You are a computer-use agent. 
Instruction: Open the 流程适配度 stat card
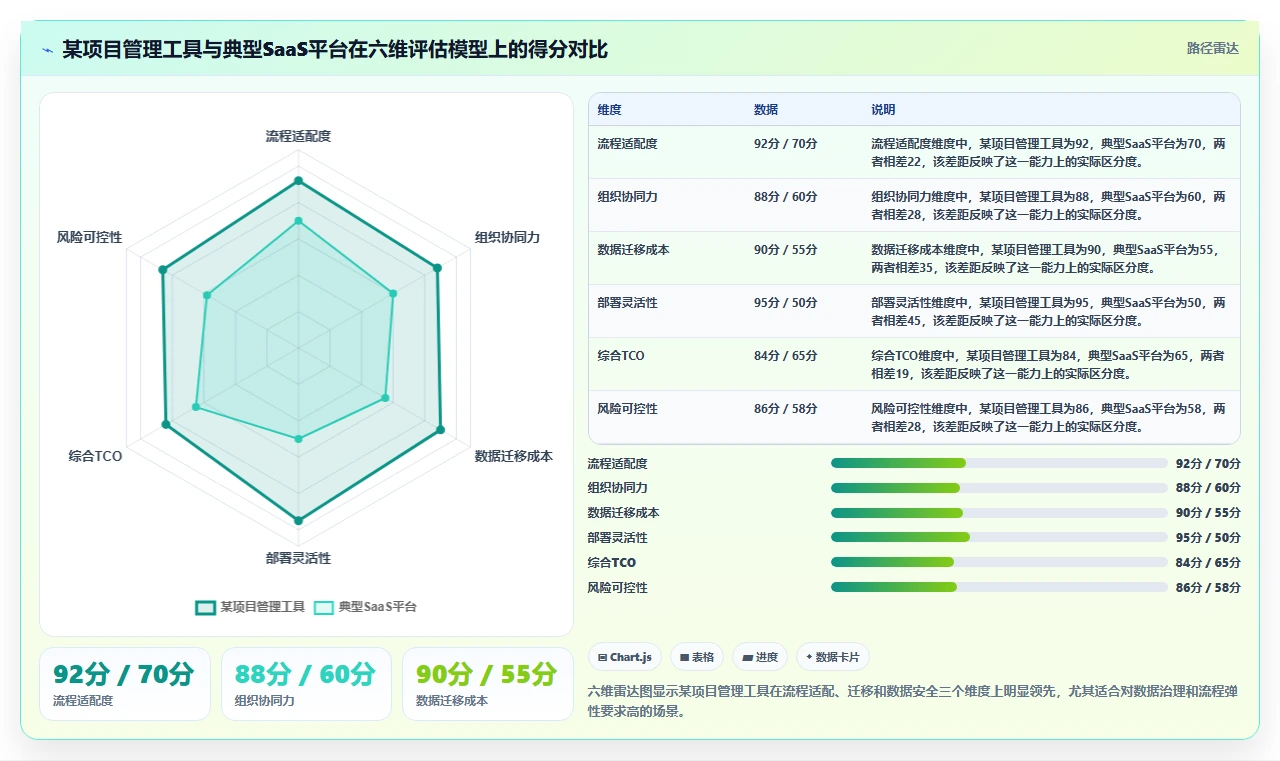point(125,684)
